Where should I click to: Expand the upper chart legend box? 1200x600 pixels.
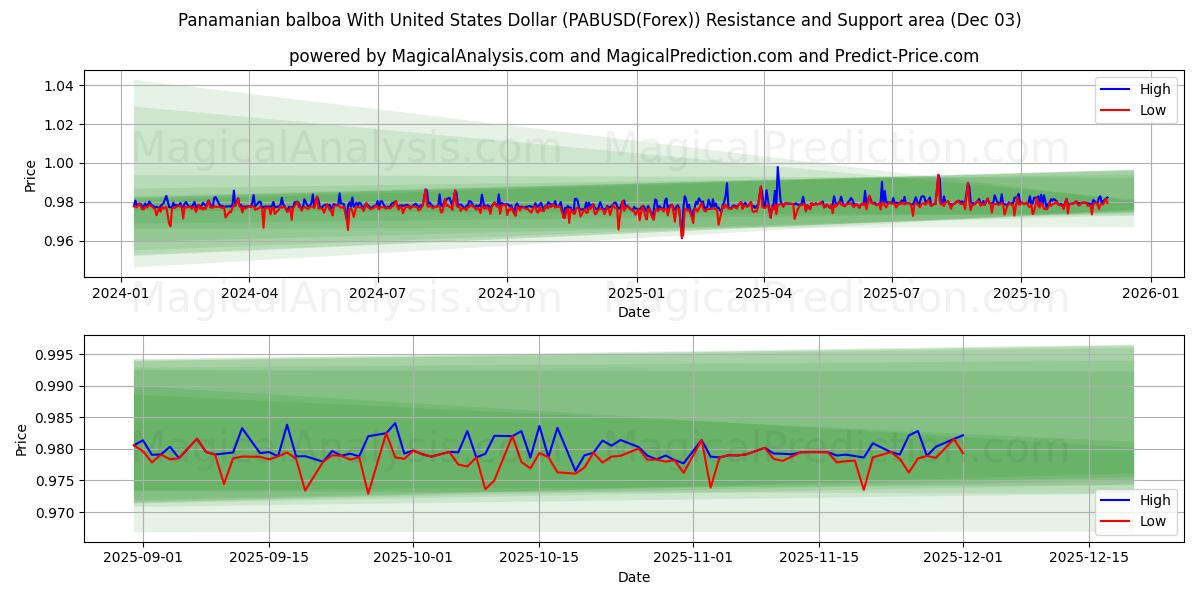[1134, 99]
